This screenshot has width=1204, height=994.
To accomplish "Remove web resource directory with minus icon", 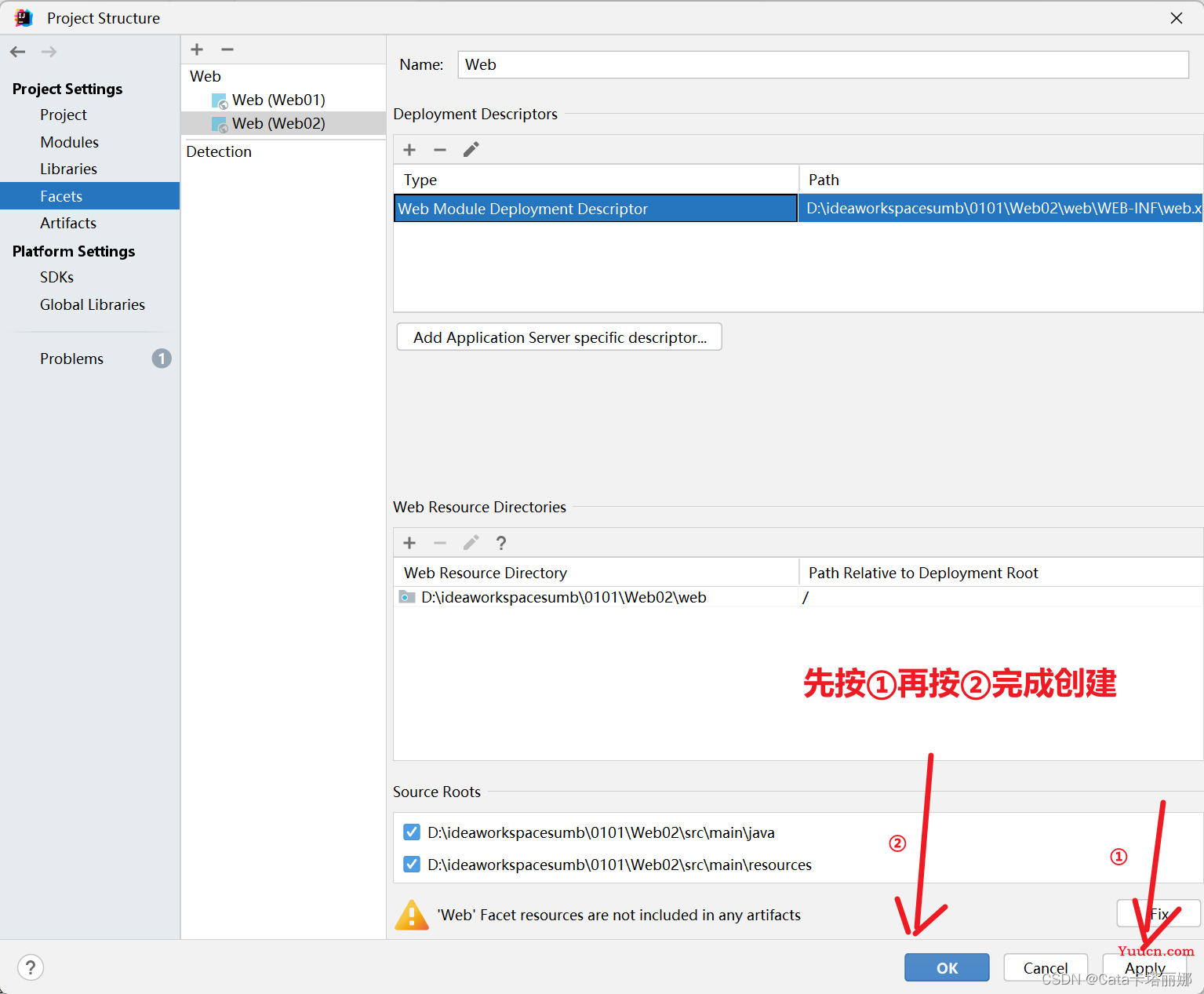I will click(x=440, y=543).
